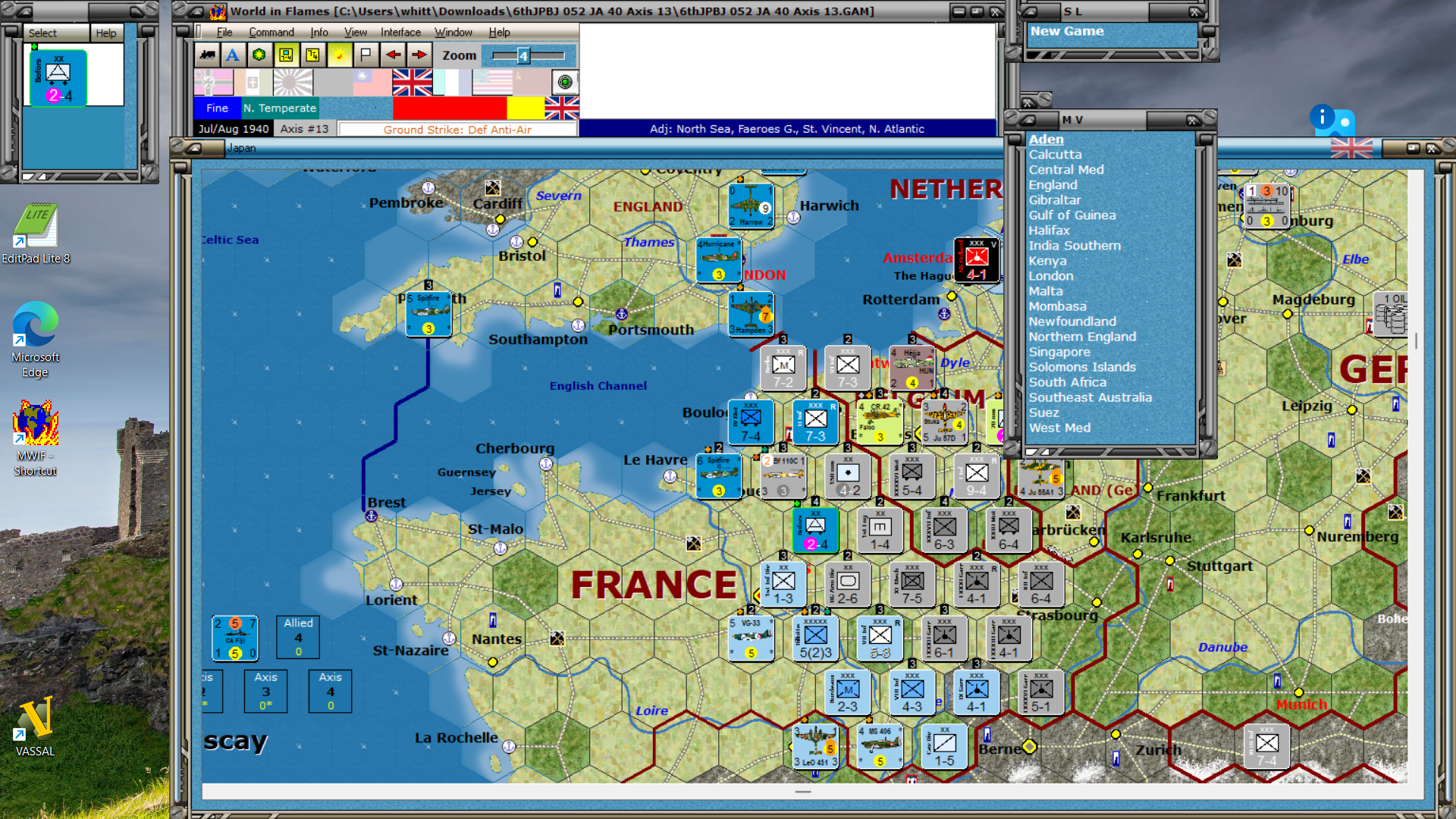Roll up the Japan map window
Image resolution: width=1456 pixels, height=819 pixels.
(195, 148)
